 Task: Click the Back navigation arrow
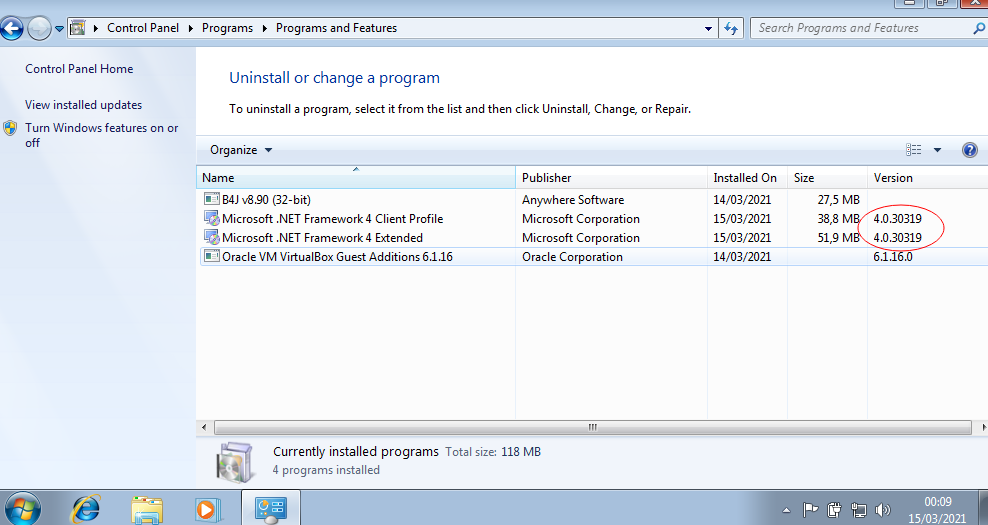[x=11, y=28]
